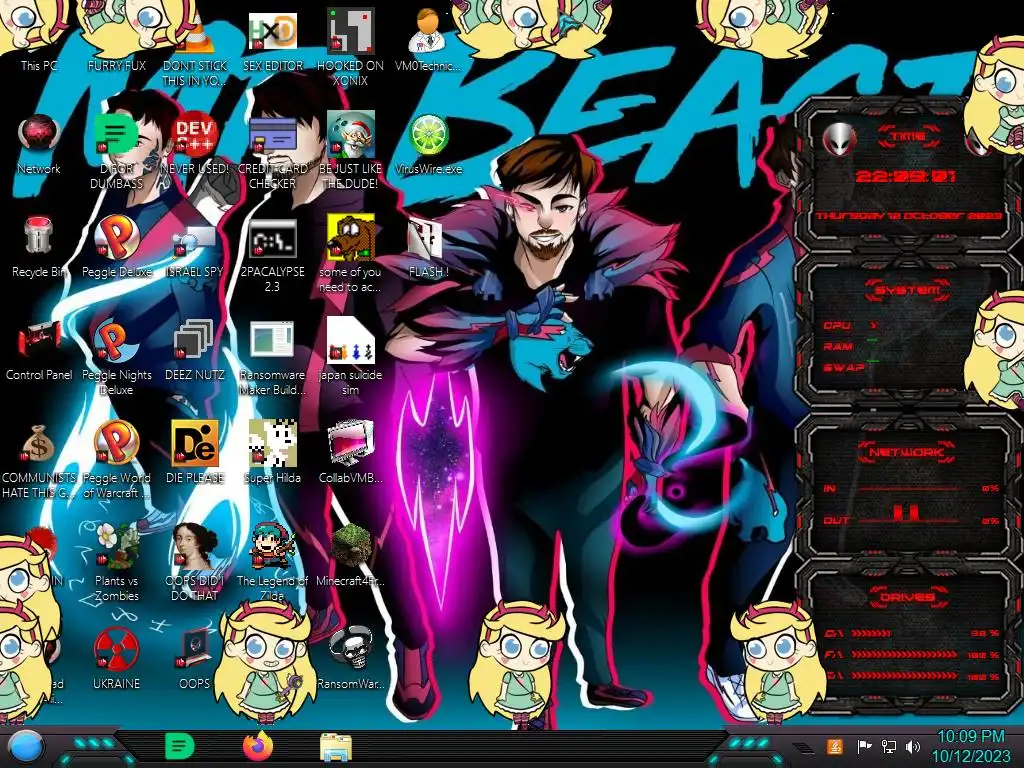The image size is (1024, 768).
Task: Open File Explorer from the taskbar
Action: pos(336,747)
